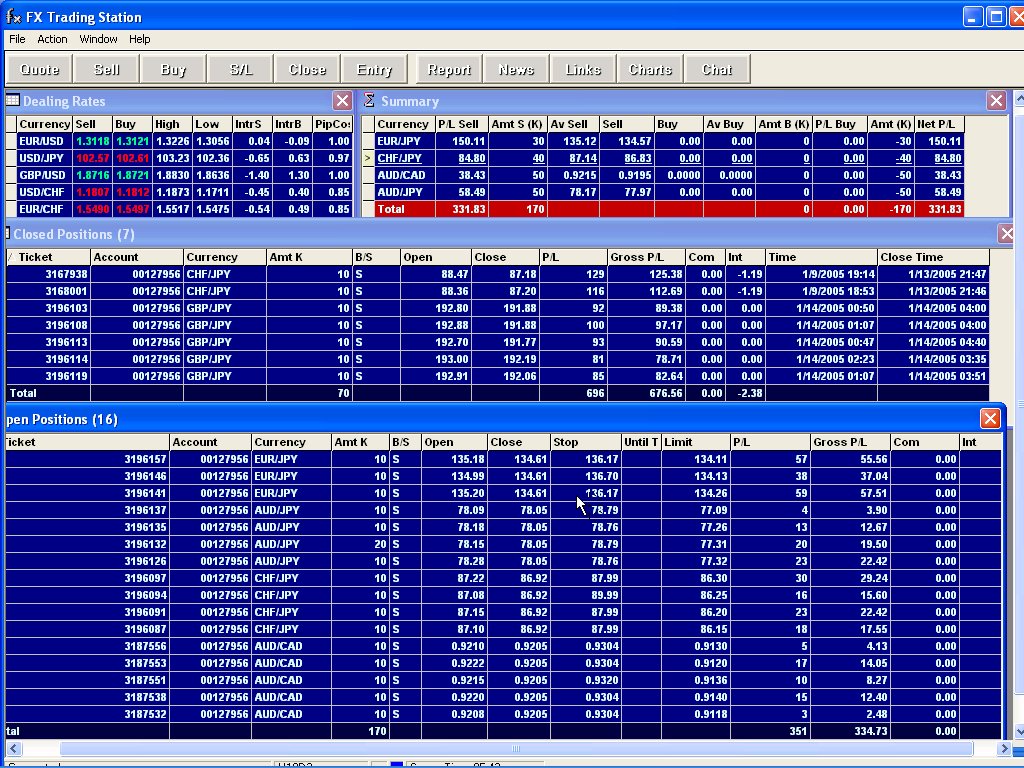Click the GBP/USD buy rate 1.8721

132,175
